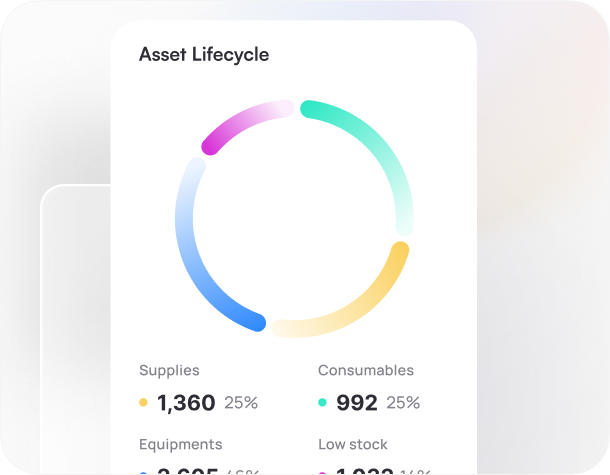This screenshot has width=610, height=475.
Task: Click the 992 consumables count
Action: [356, 403]
